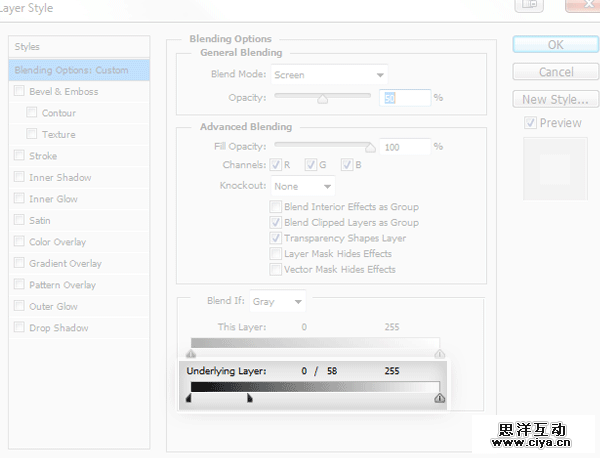Image resolution: width=600 pixels, height=458 pixels.
Task: Expand the Knockout dropdown
Action: pos(302,186)
